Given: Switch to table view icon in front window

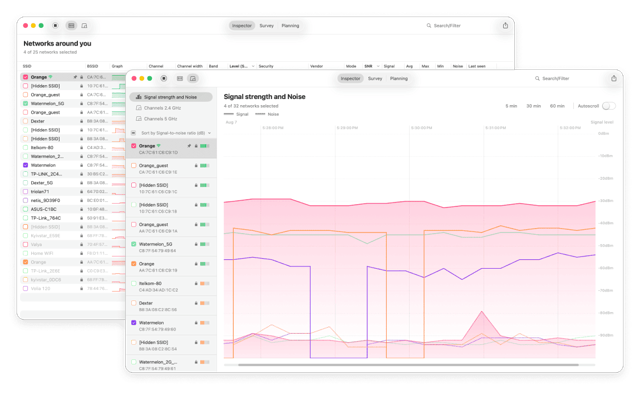Looking at the screenshot, I should [180, 78].
